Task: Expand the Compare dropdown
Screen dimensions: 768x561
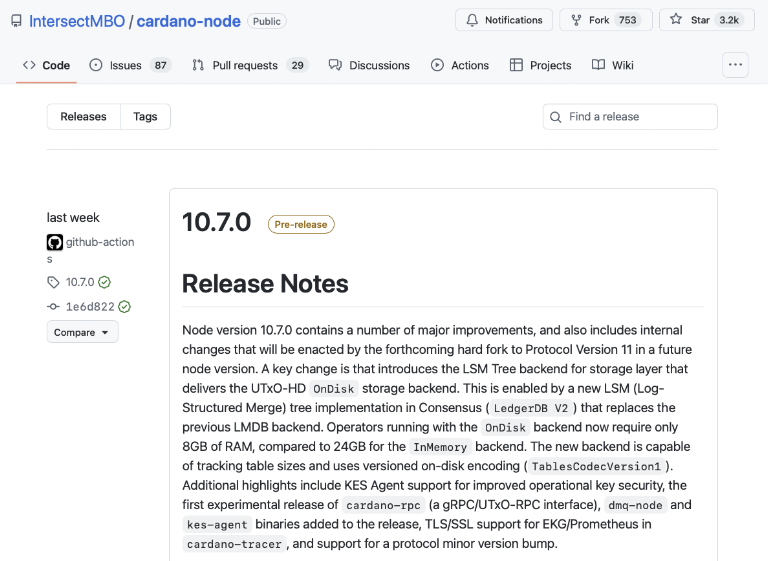Action: point(82,332)
